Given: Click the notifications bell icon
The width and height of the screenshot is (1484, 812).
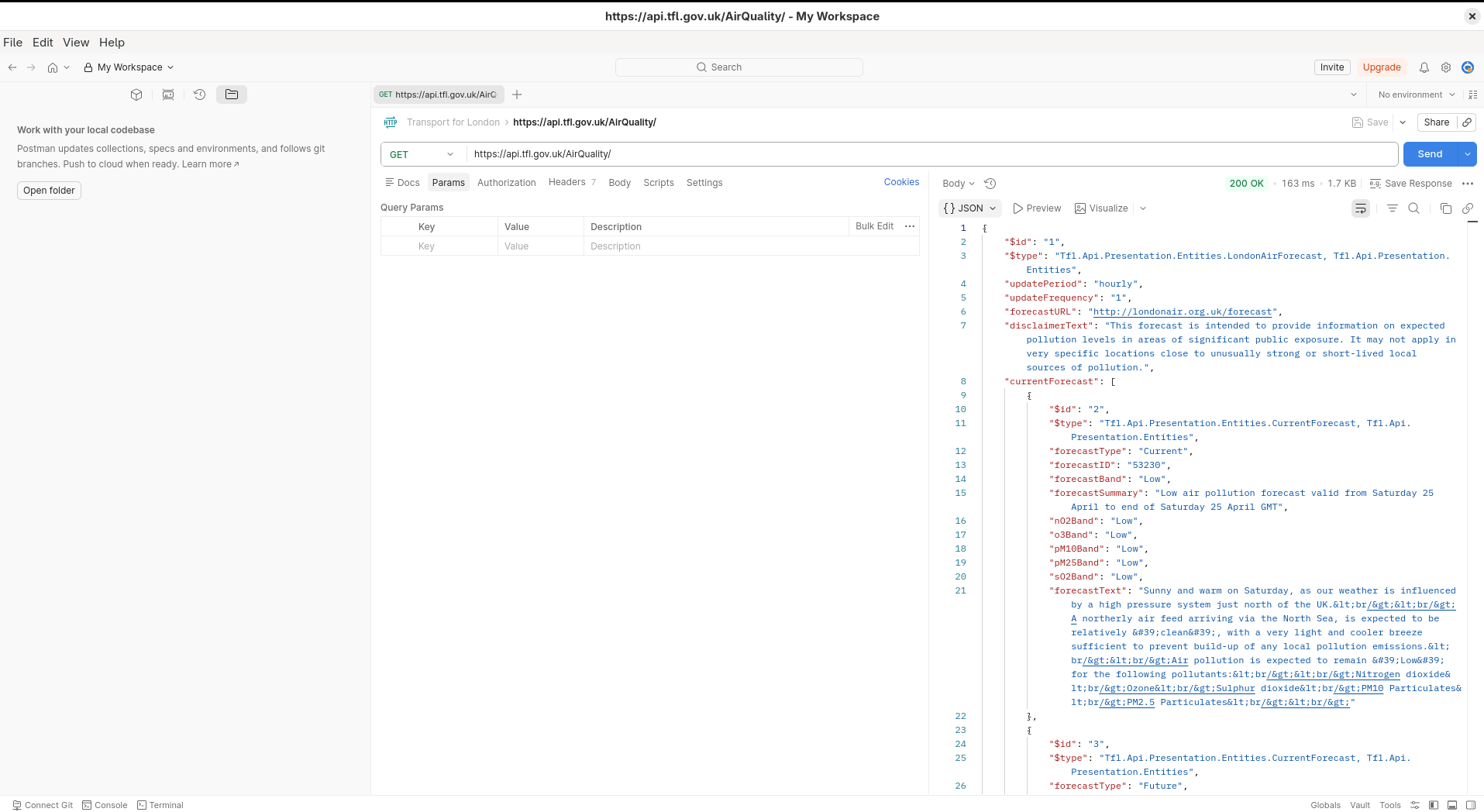Looking at the screenshot, I should click(x=1424, y=67).
